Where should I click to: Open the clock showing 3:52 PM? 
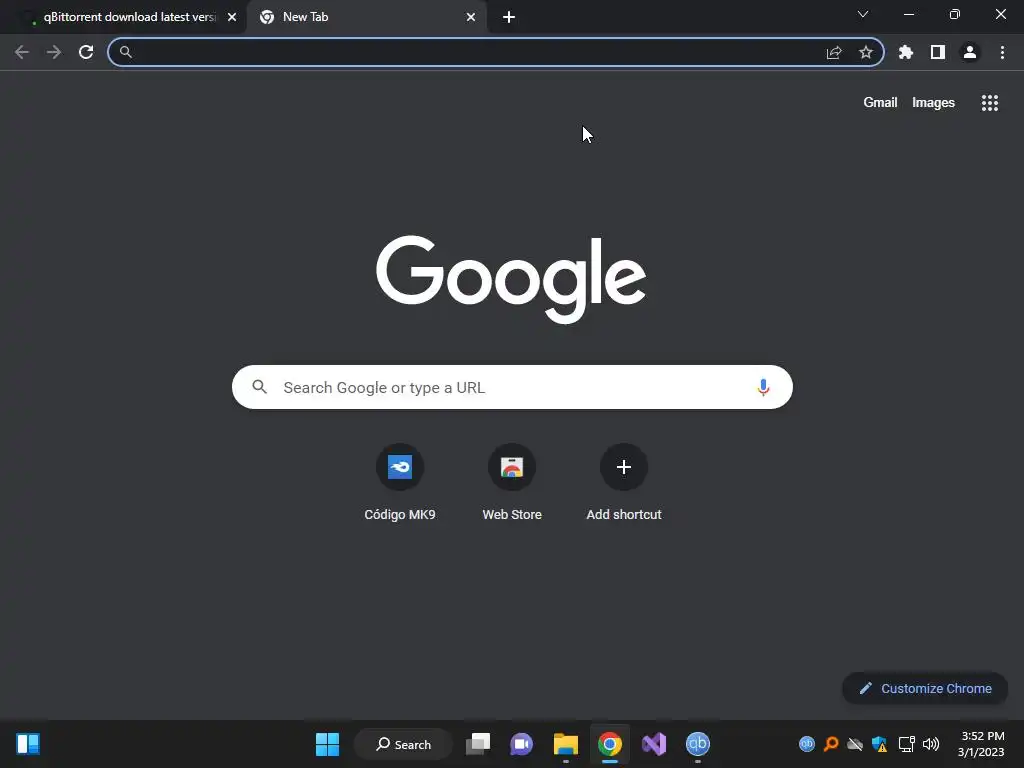coord(981,744)
